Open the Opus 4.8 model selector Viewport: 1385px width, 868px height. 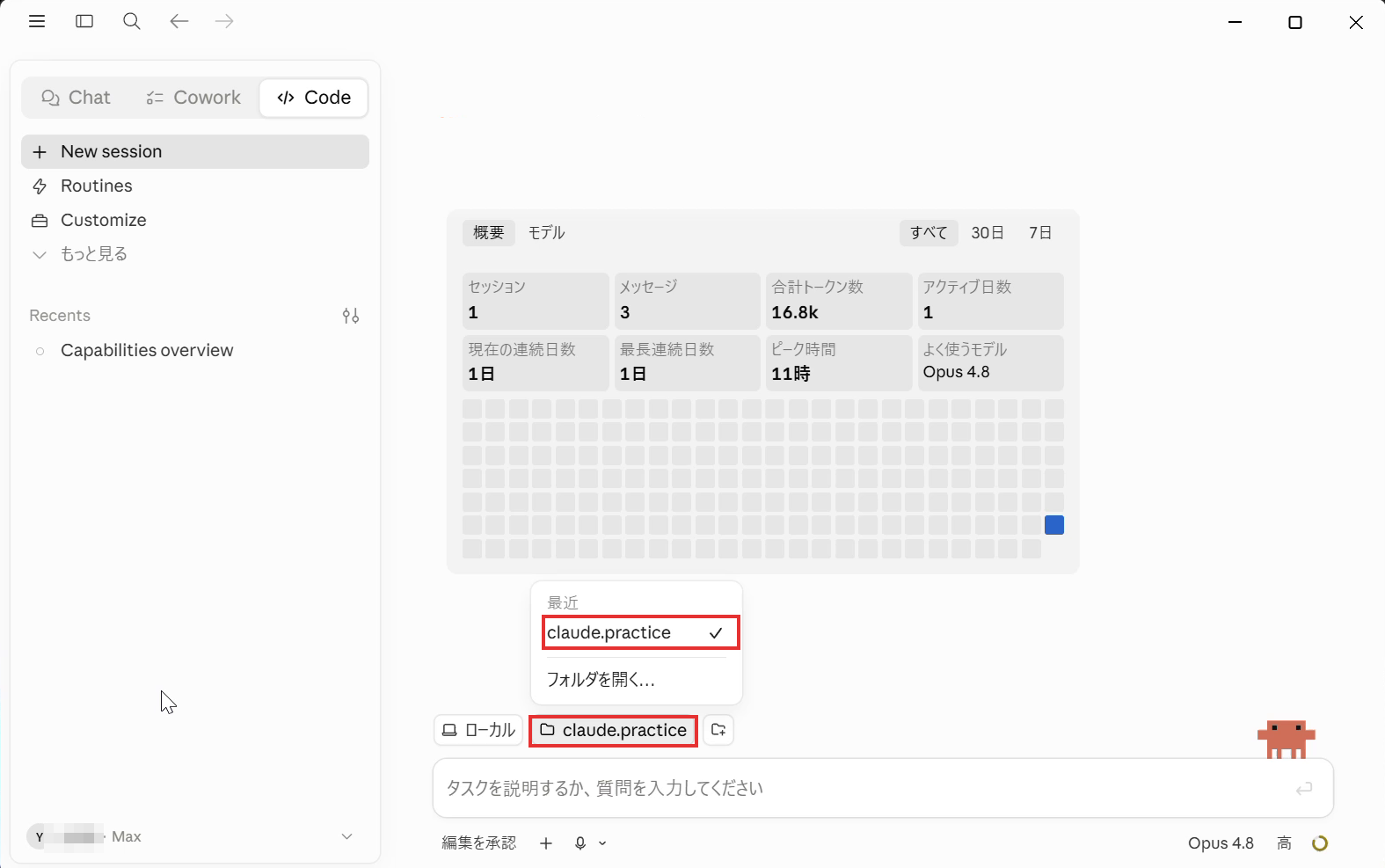(1221, 843)
